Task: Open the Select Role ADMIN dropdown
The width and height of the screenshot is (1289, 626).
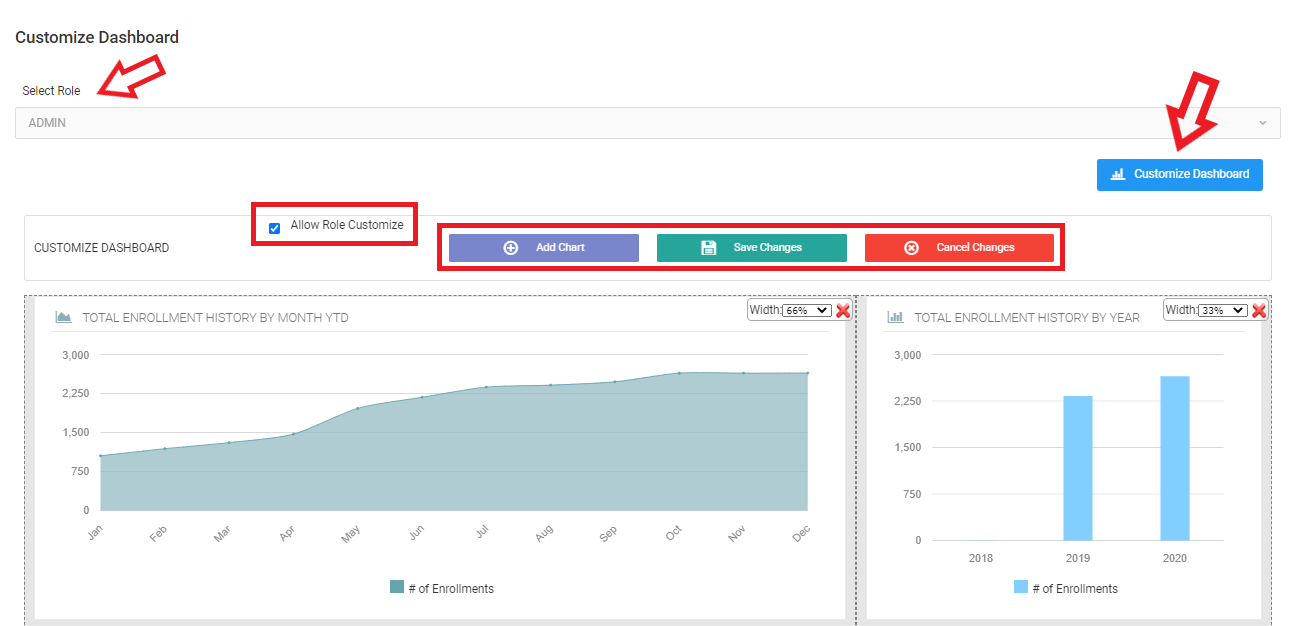Action: 648,123
